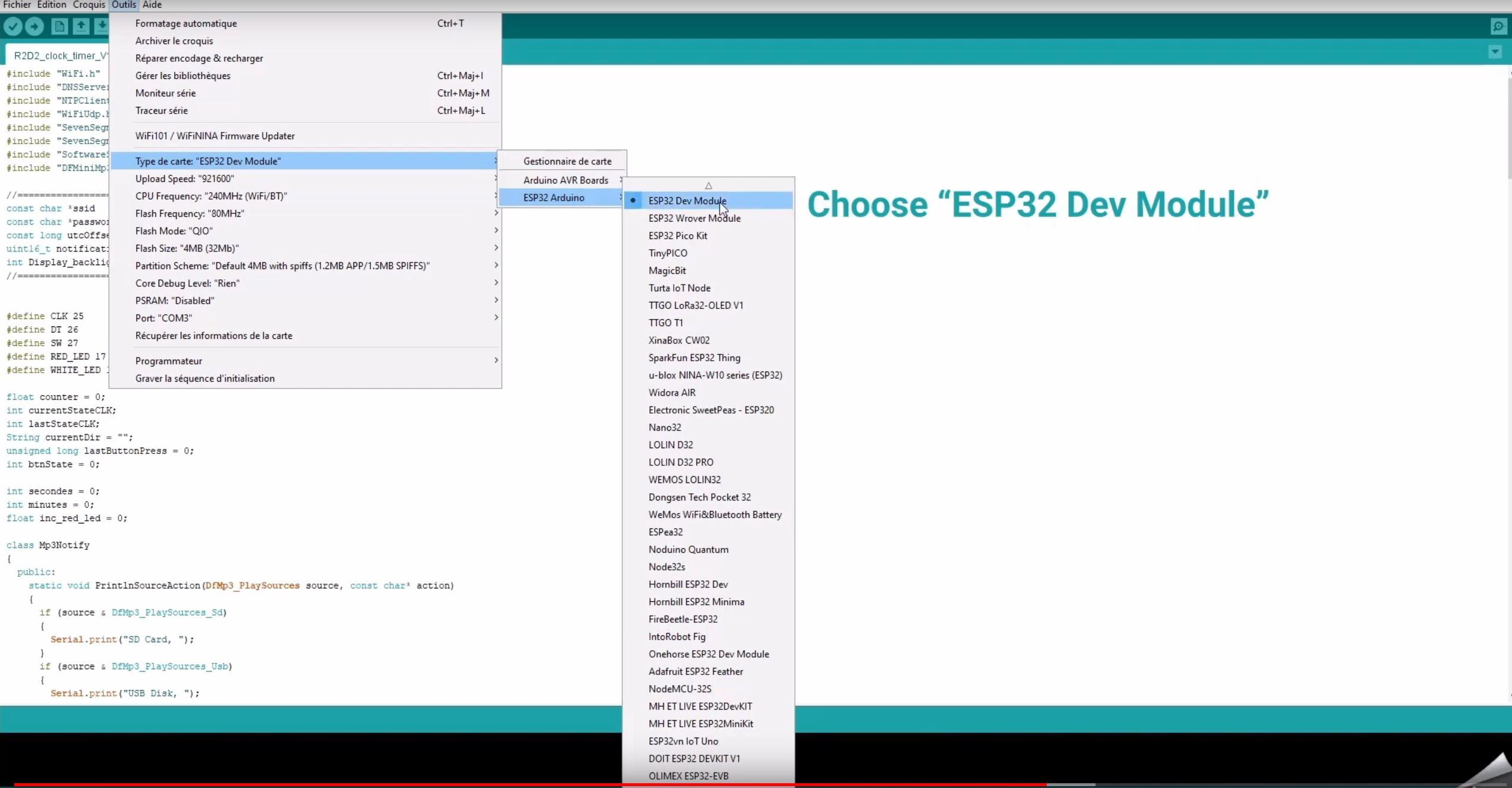Pick DOIT ESP32 DEVKIT V1 board
The image size is (1512, 788).
[x=694, y=758]
